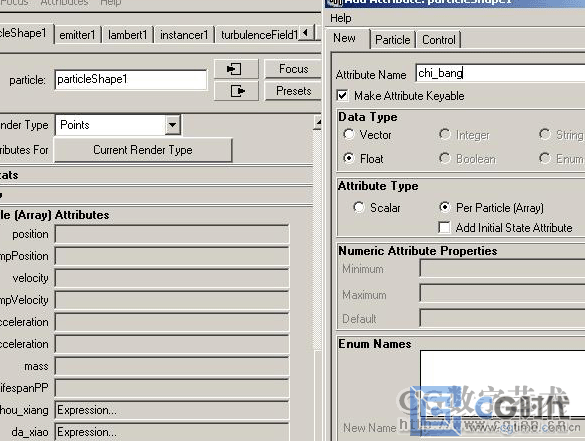
Task: Open the Render Type dropdown
Action: [172, 125]
